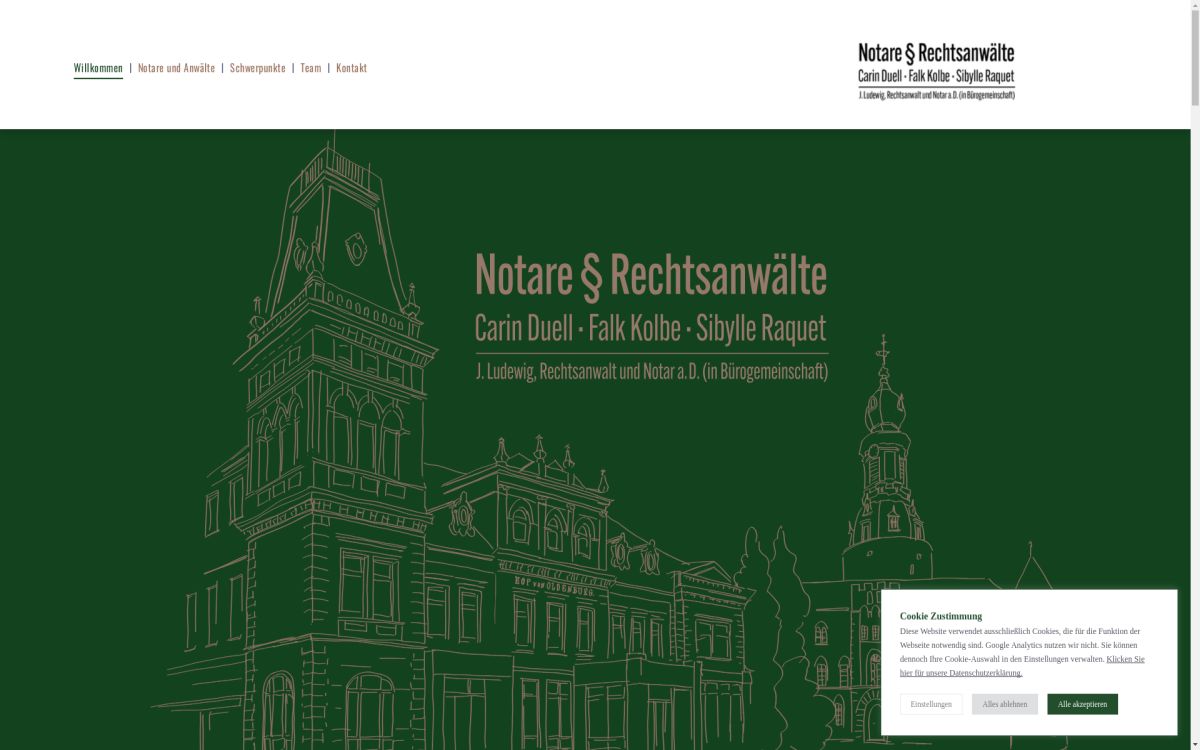Click the underlined "Klicken Sie hier" text

pyautogui.click(x=1125, y=659)
